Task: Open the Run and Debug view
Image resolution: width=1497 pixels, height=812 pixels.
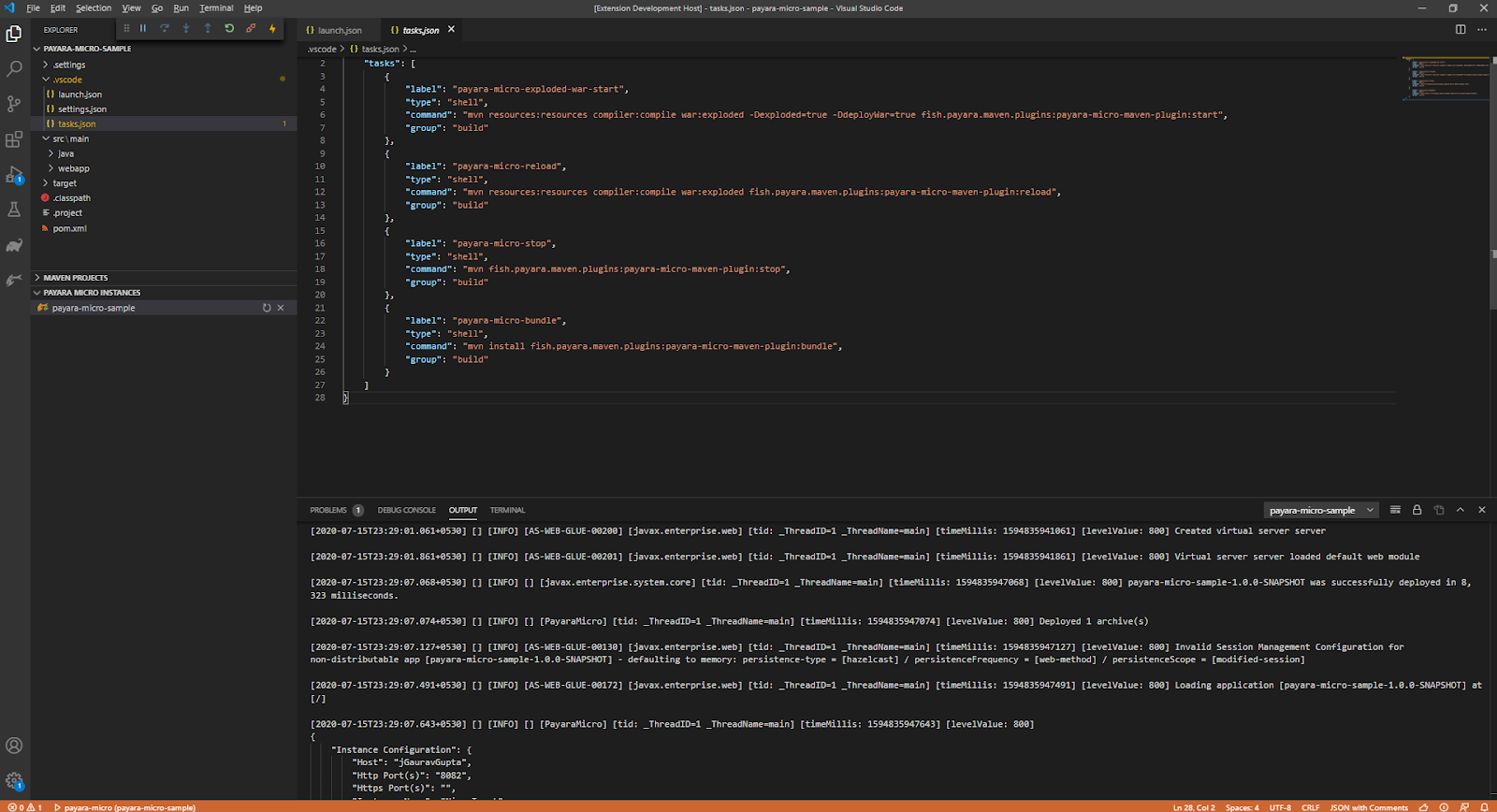Action: click(x=14, y=175)
